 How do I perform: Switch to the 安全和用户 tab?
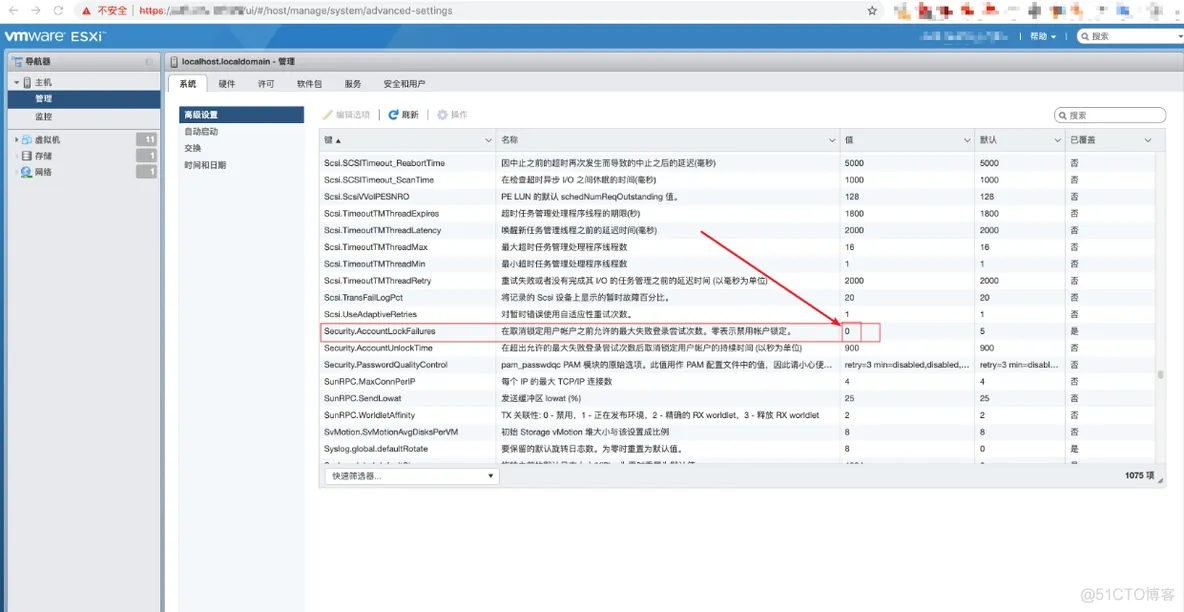coord(404,84)
